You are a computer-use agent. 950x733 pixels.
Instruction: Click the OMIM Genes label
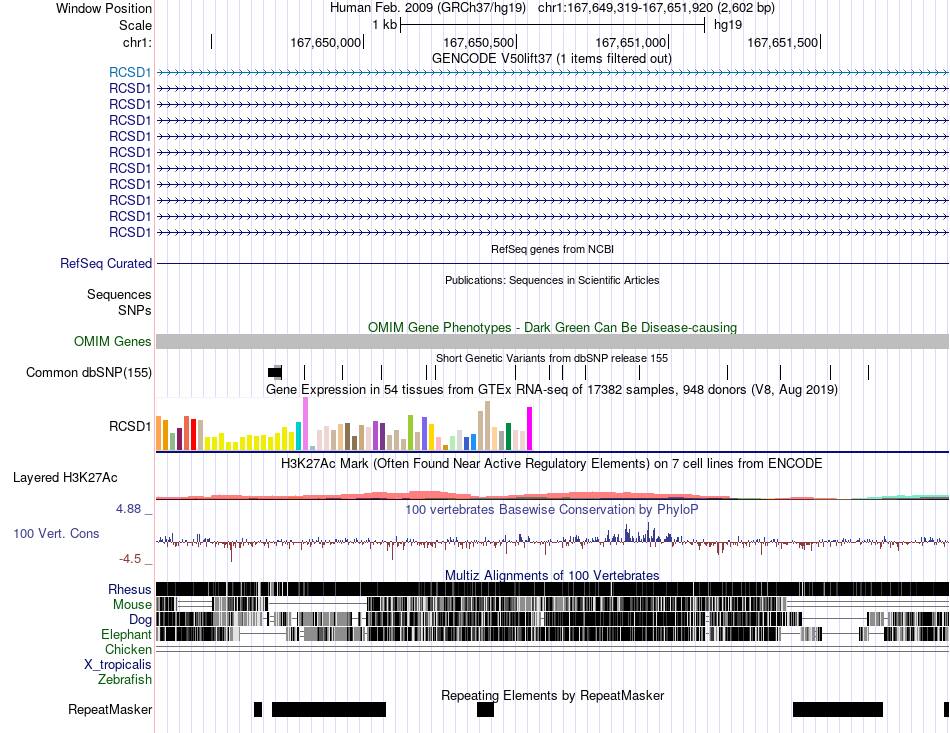112,342
